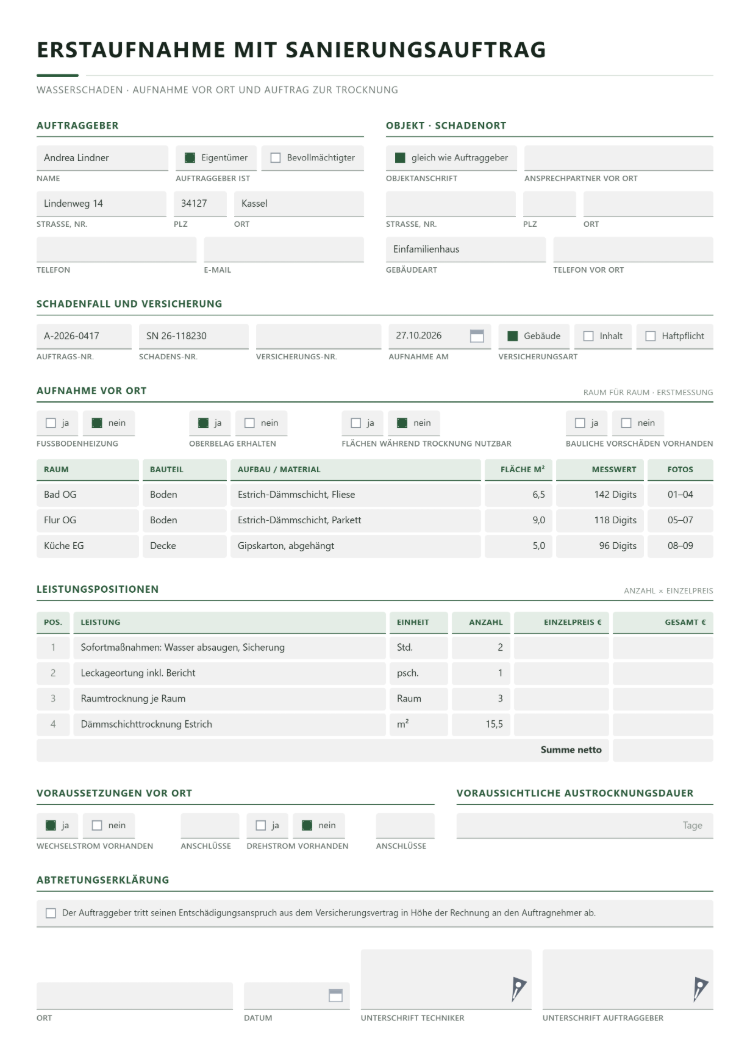Image resolution: width=750 pixels, height=1060 pixels.
Task: Focus the Ansprechpartner vor Ort field
Action: tap(619, 158)
